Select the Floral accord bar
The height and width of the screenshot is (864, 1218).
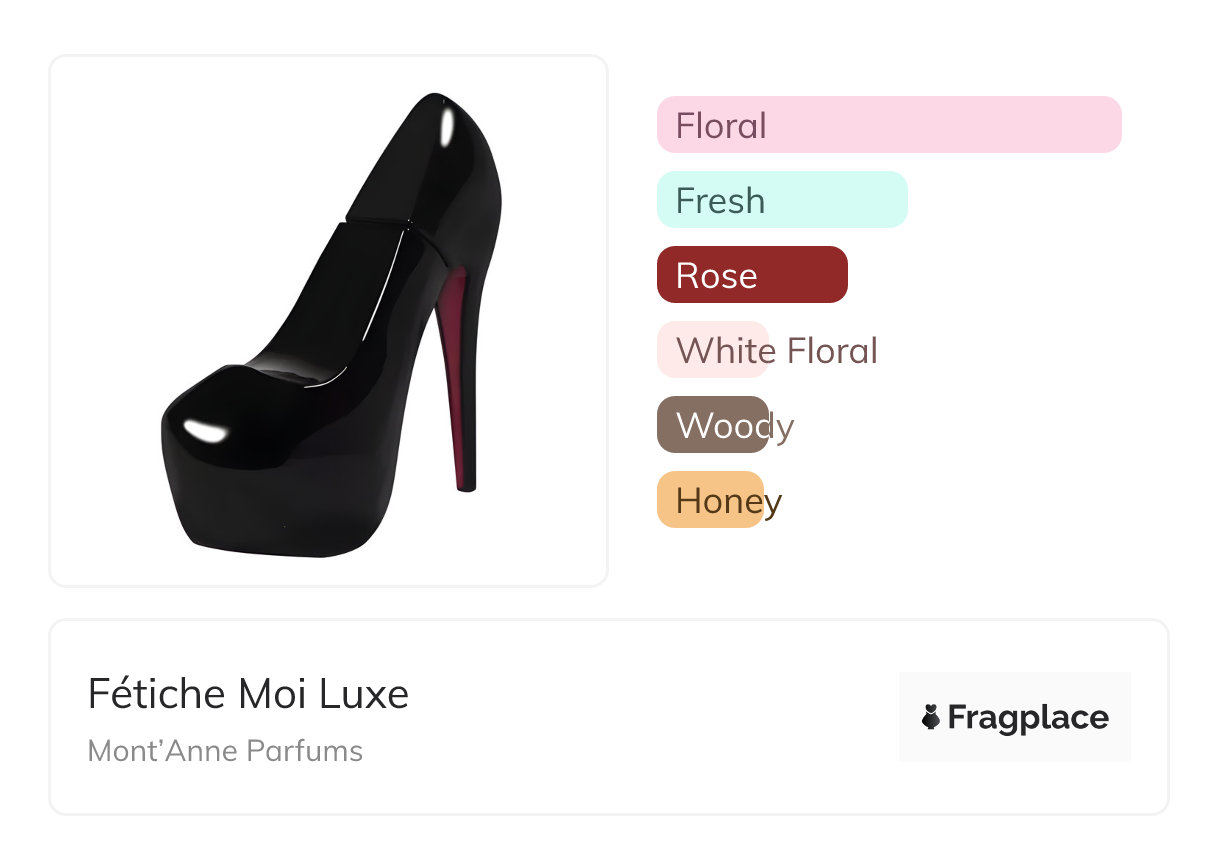889,125
